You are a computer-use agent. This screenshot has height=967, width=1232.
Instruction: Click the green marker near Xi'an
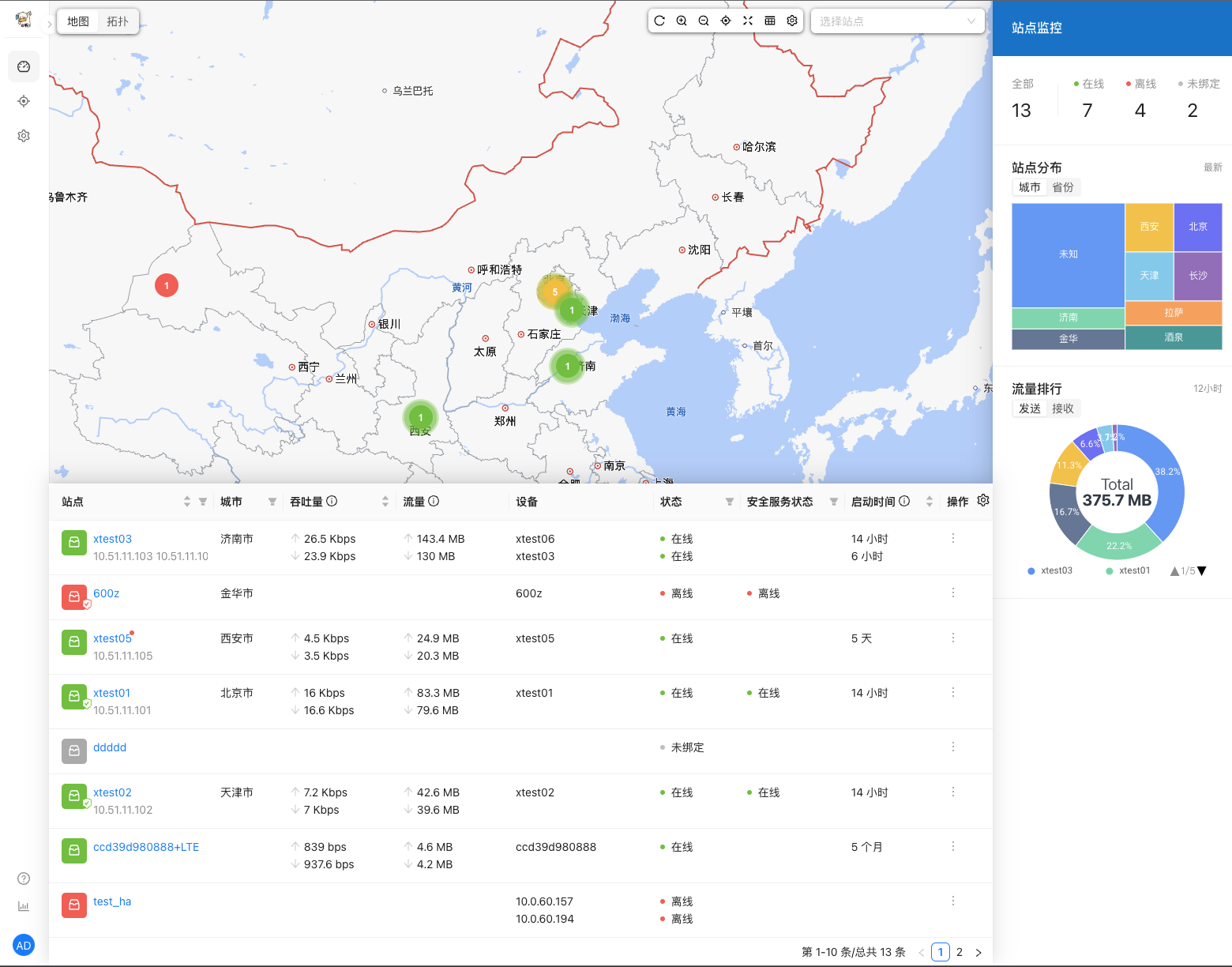(x=421, y=417)
